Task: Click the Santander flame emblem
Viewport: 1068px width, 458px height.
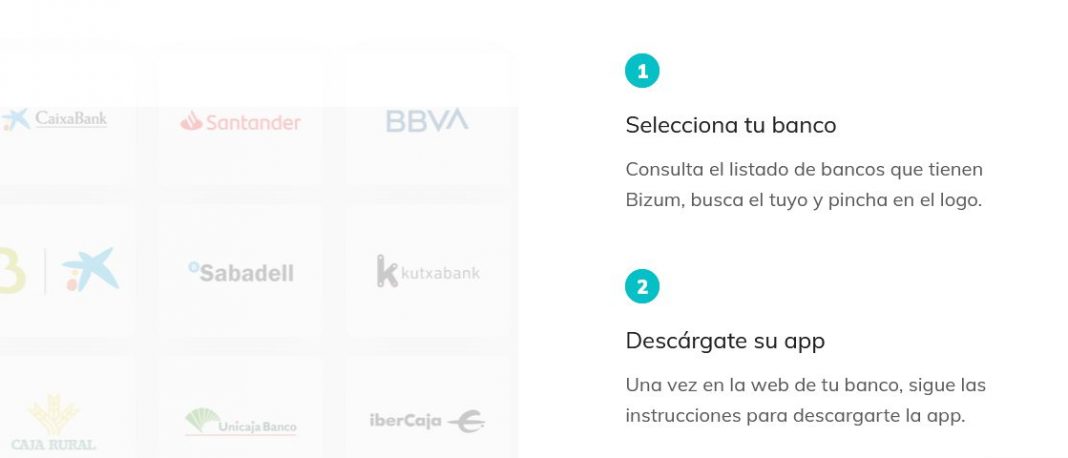Action: (191, 122)
